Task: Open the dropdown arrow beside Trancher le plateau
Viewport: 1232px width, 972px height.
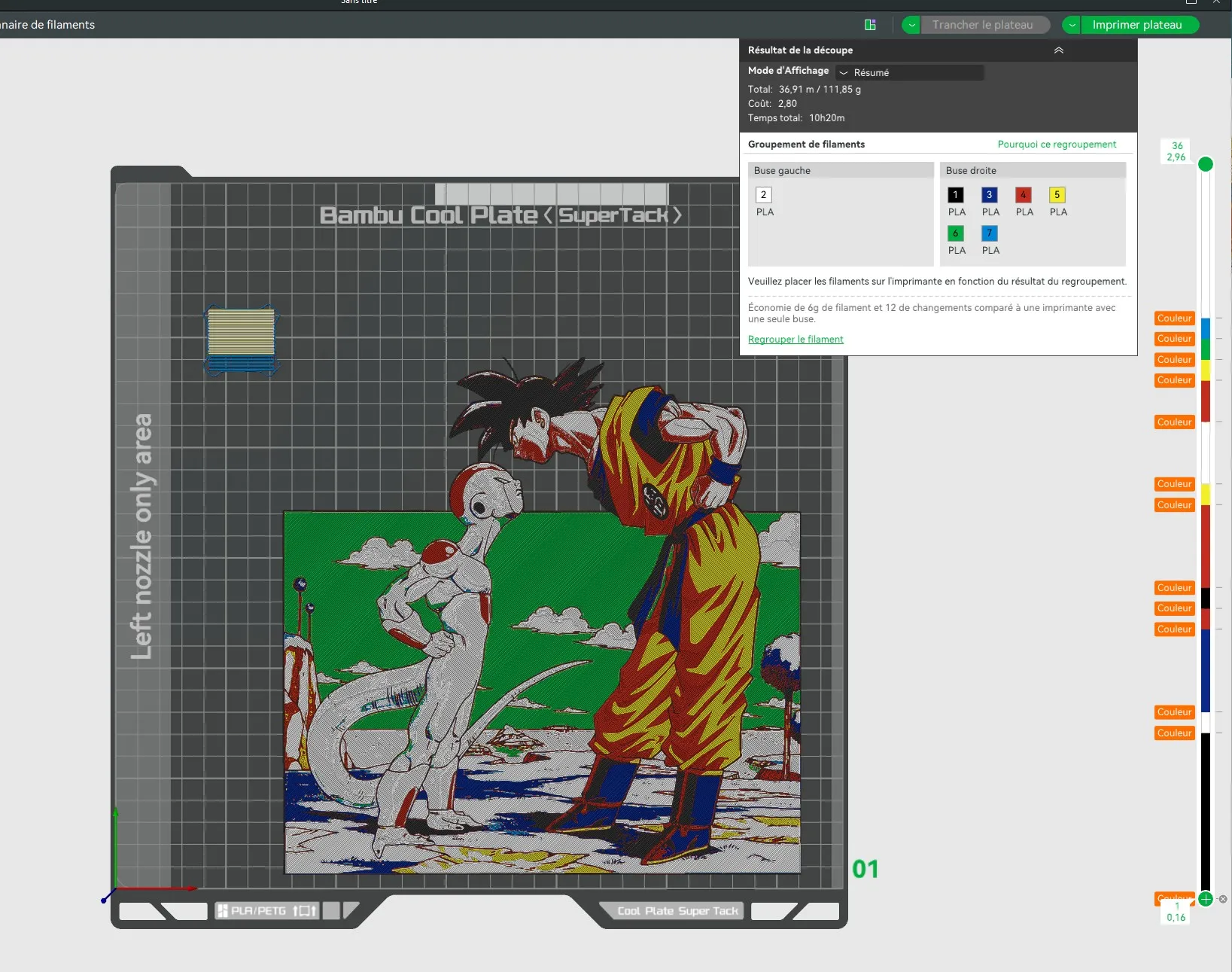Action: click(911, 25)
